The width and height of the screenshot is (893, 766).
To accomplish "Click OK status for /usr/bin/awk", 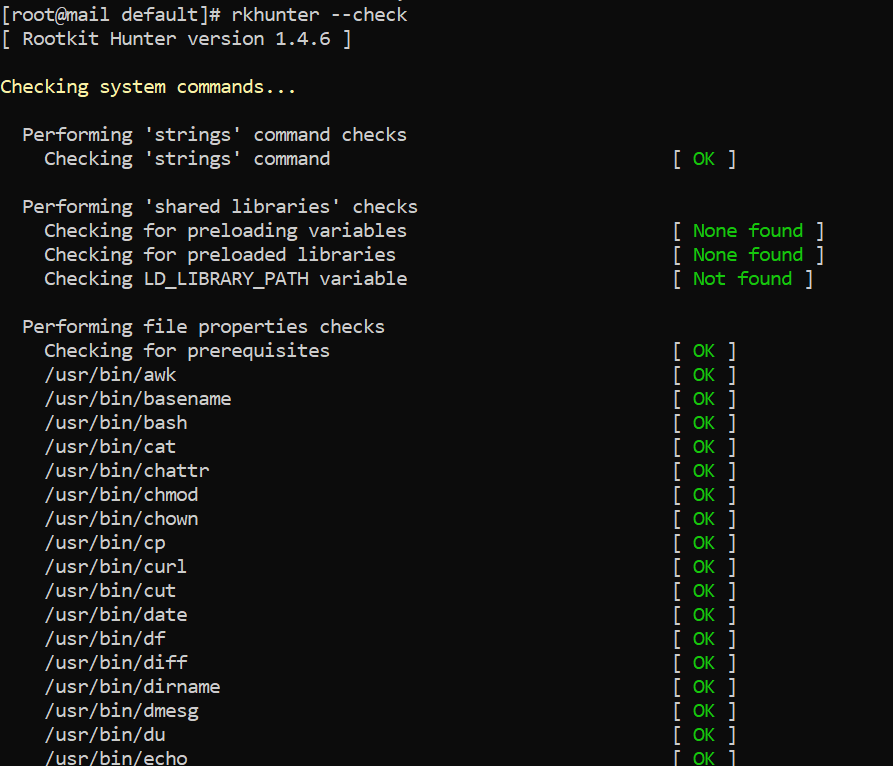I will pyautogui.click(x=704, y=375).
